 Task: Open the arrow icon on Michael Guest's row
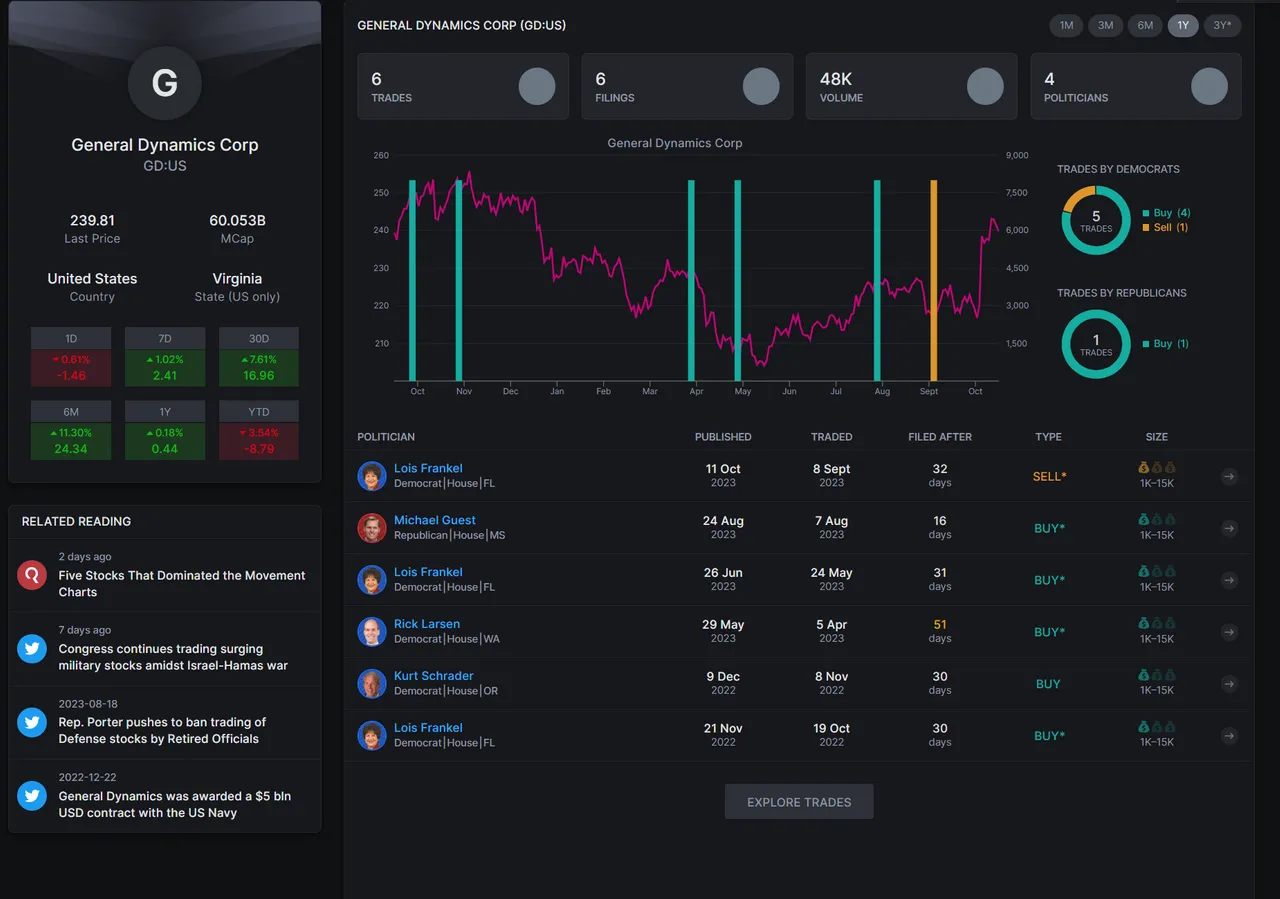pos(1229,529)
